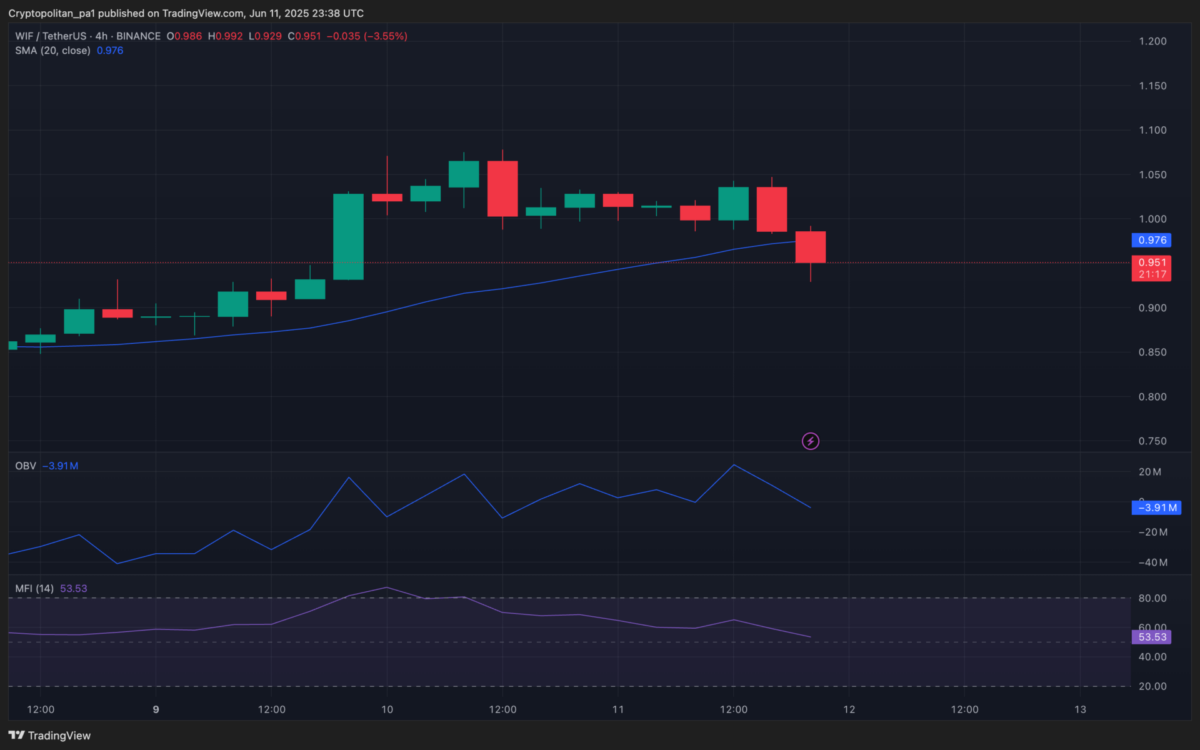Screen dimensions: 1200x750
Task: Click the 40.00 MFI axis label
Action: 1153,657
